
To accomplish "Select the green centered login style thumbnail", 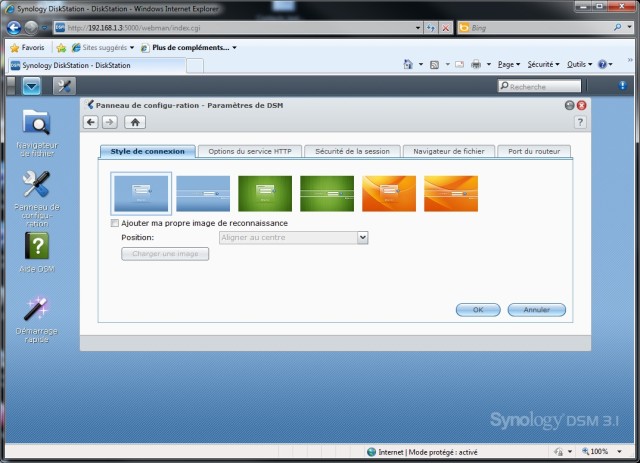I will click(265, 194).
